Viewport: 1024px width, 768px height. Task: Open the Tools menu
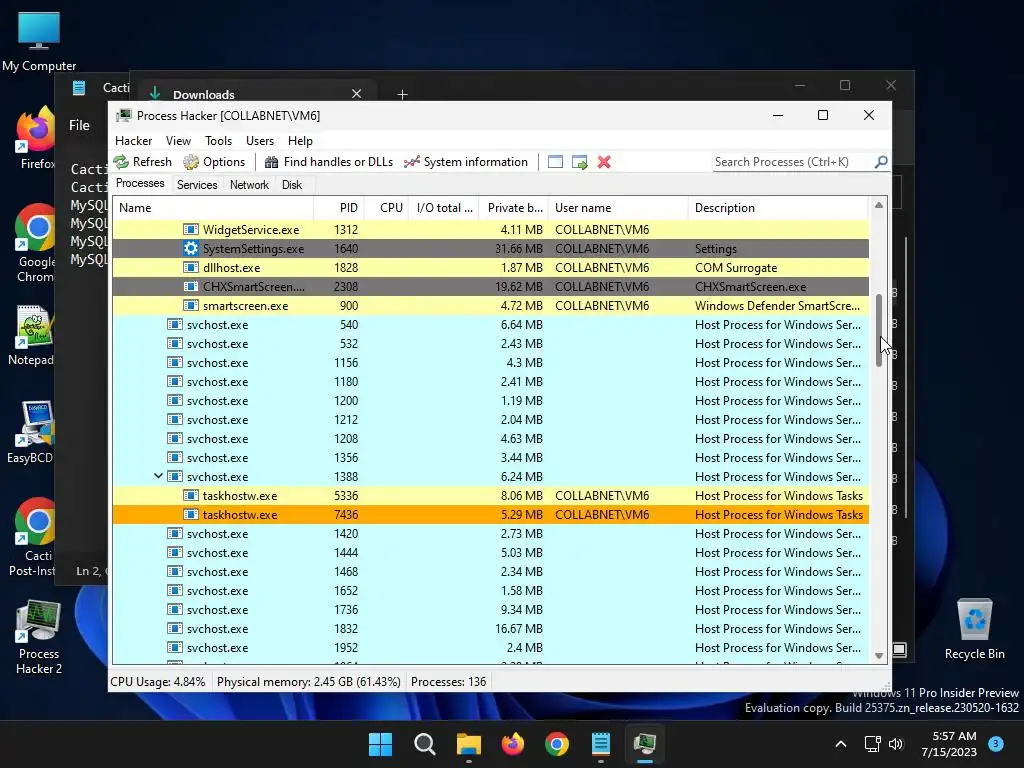tap(218, 140)
